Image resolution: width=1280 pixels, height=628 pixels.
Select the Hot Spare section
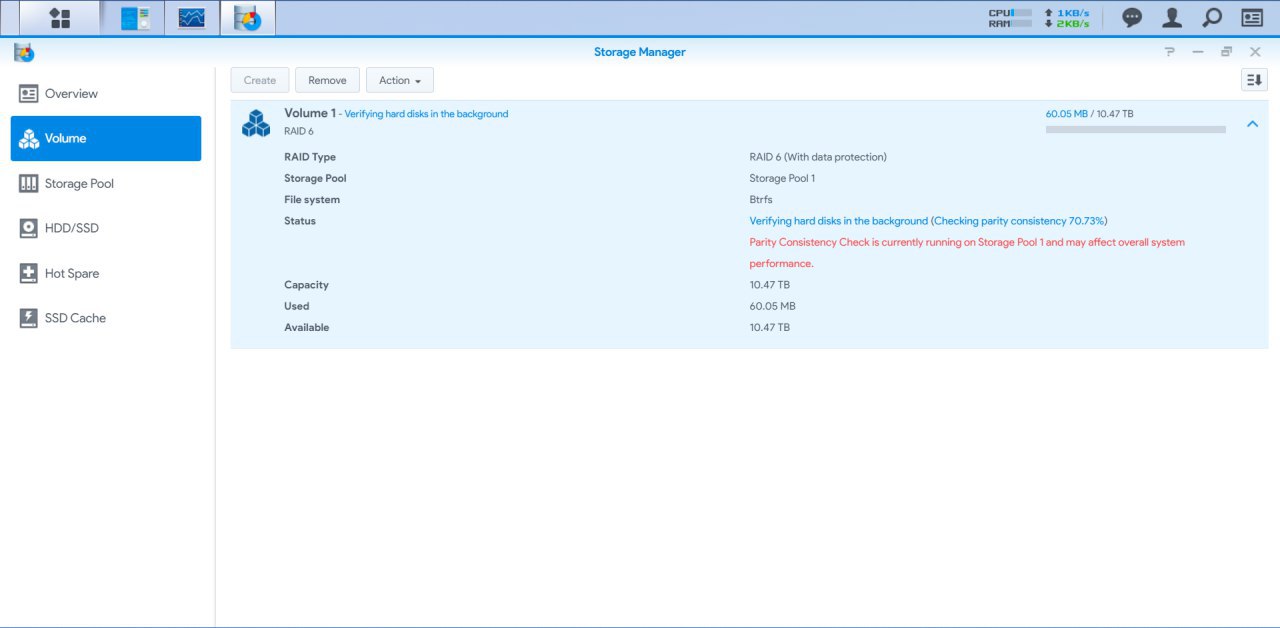(71, 273)
